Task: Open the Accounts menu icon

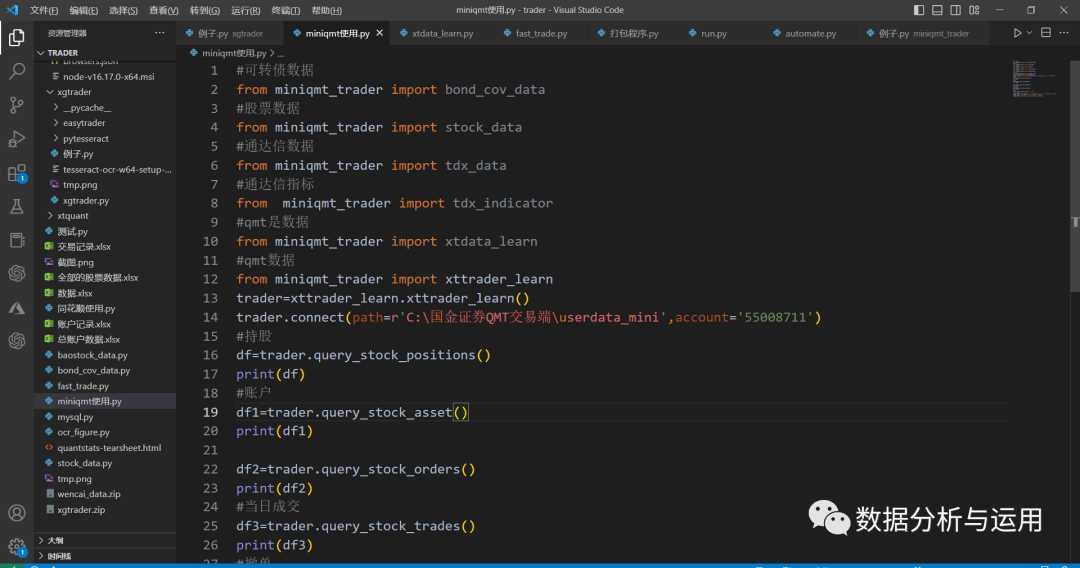Action: pyautogui.click(x=17, y=513)
